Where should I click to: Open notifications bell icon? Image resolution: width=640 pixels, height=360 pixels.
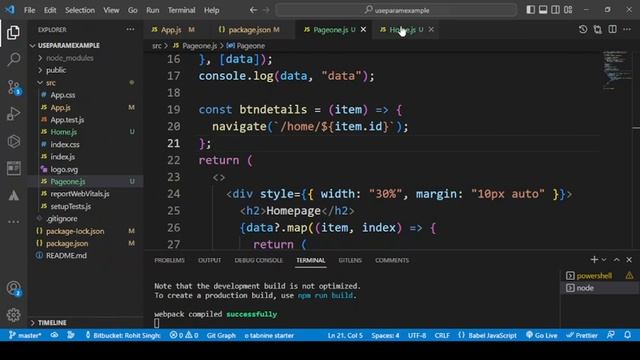[627, 336]
